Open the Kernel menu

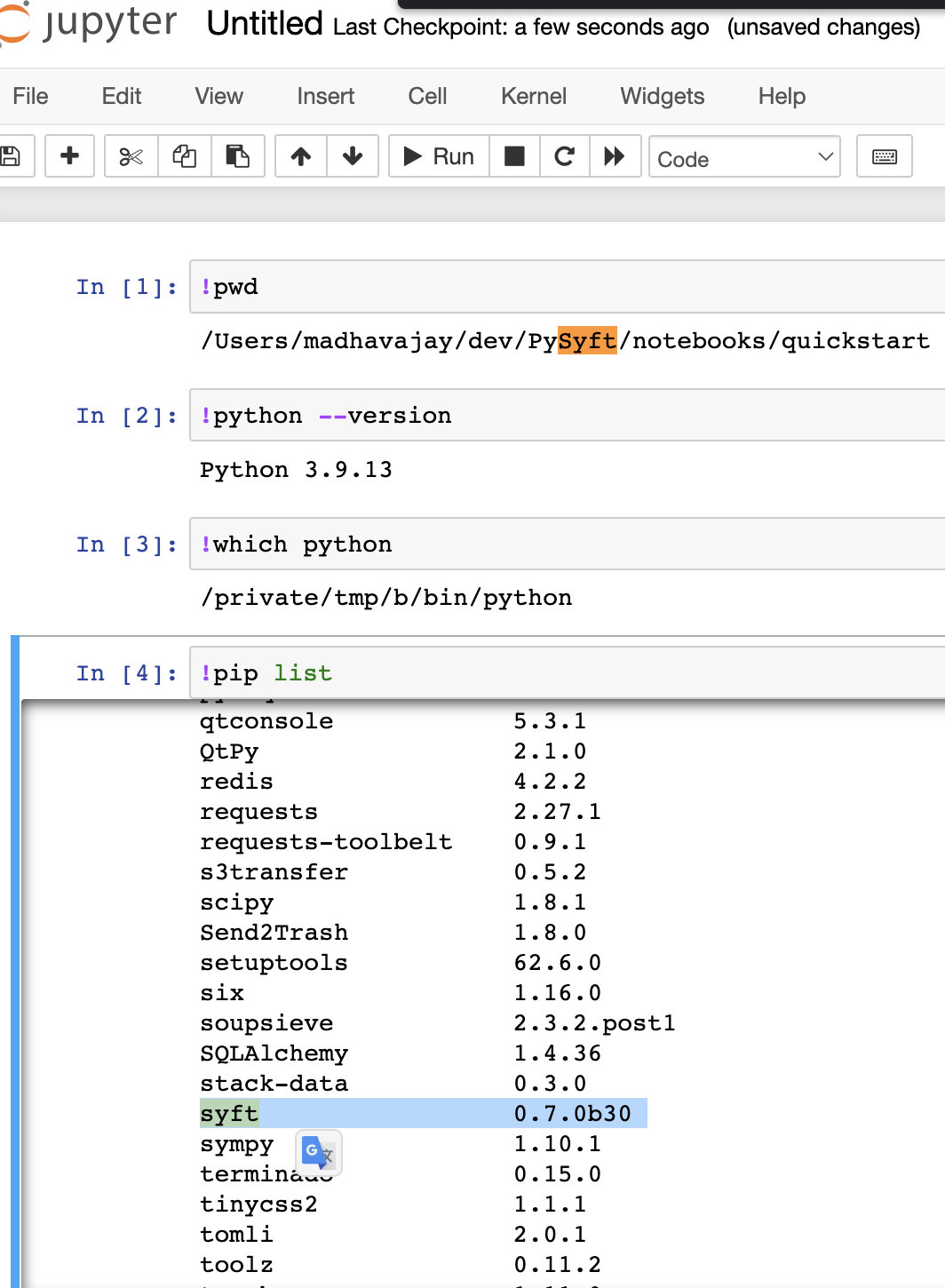coord(534,96)
